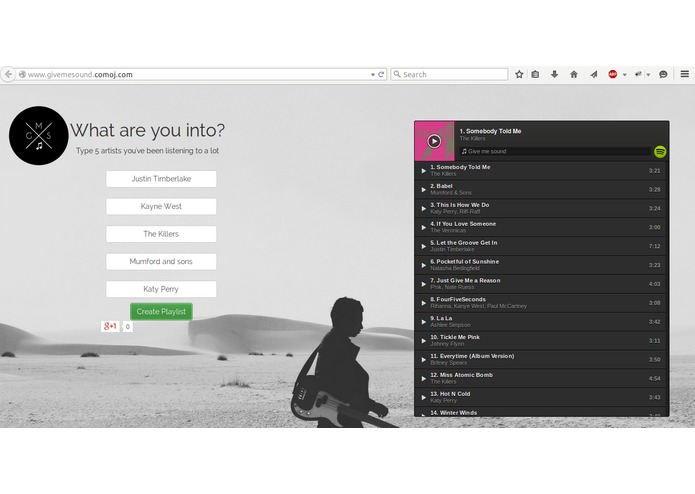Click the 7:12 duration of track 5
Viewport: 695px width, 494px height.
click(655, 246)
